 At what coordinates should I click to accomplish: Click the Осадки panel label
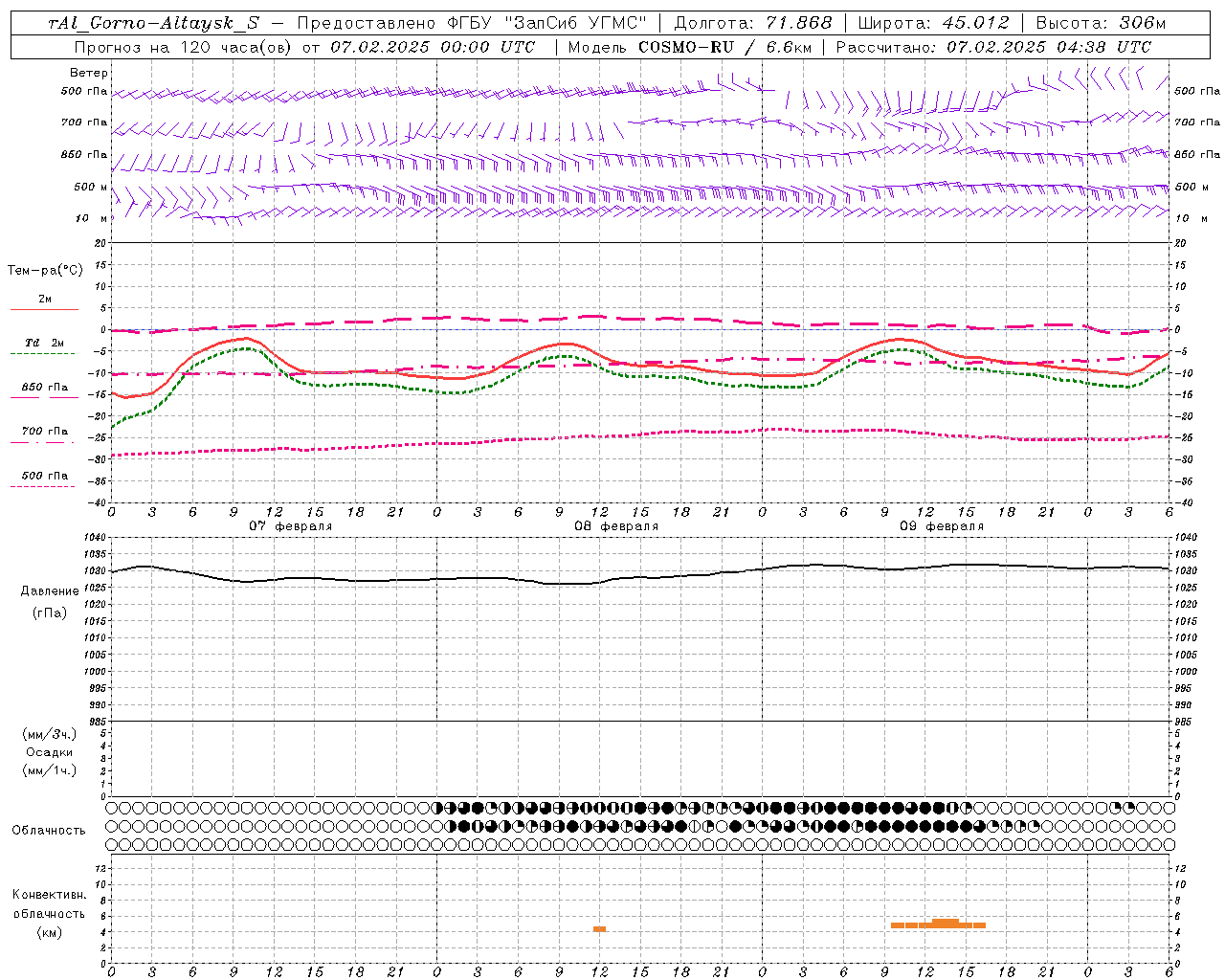(50, 752)
